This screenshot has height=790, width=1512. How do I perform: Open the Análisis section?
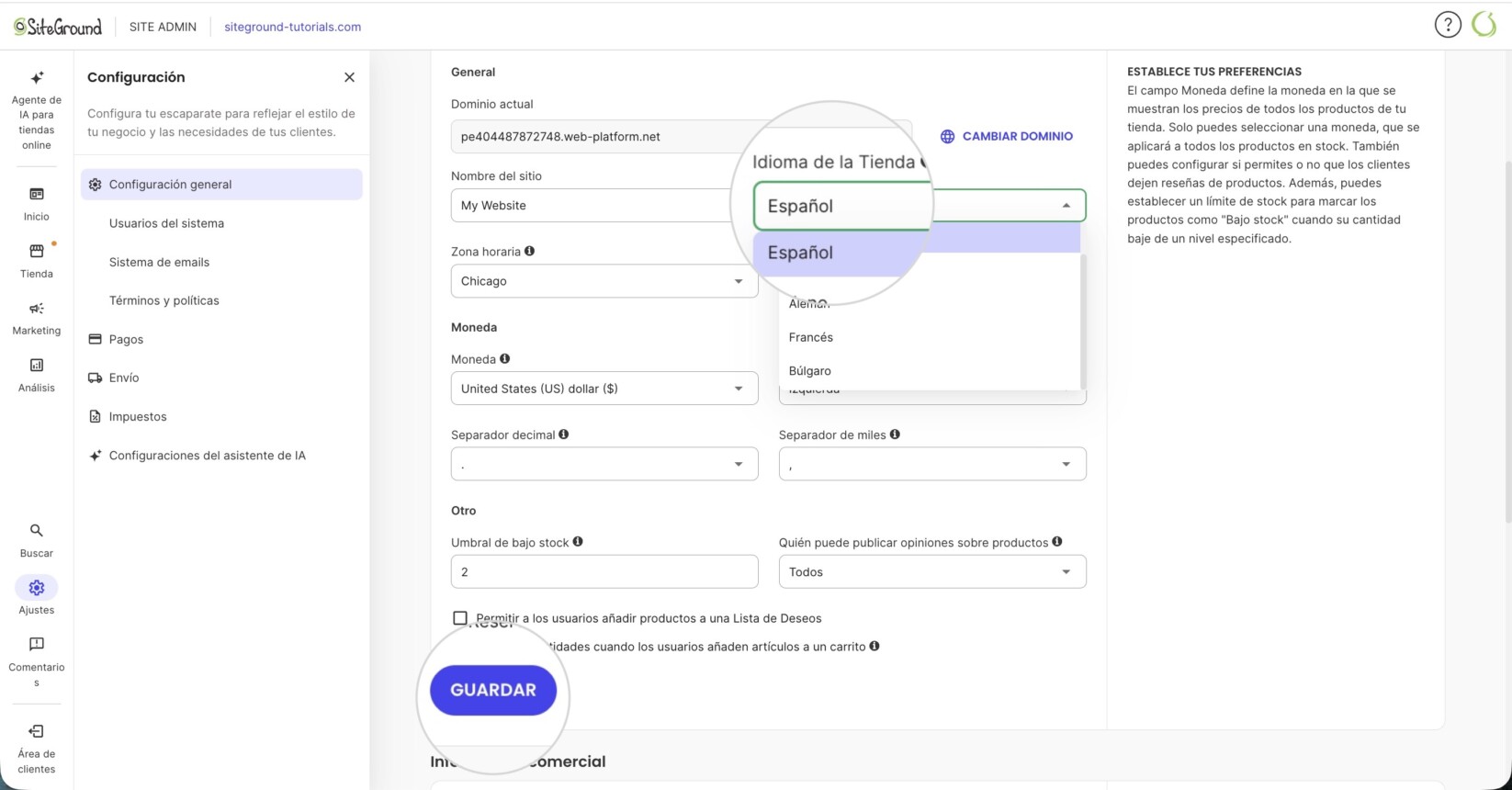point(37,375)
